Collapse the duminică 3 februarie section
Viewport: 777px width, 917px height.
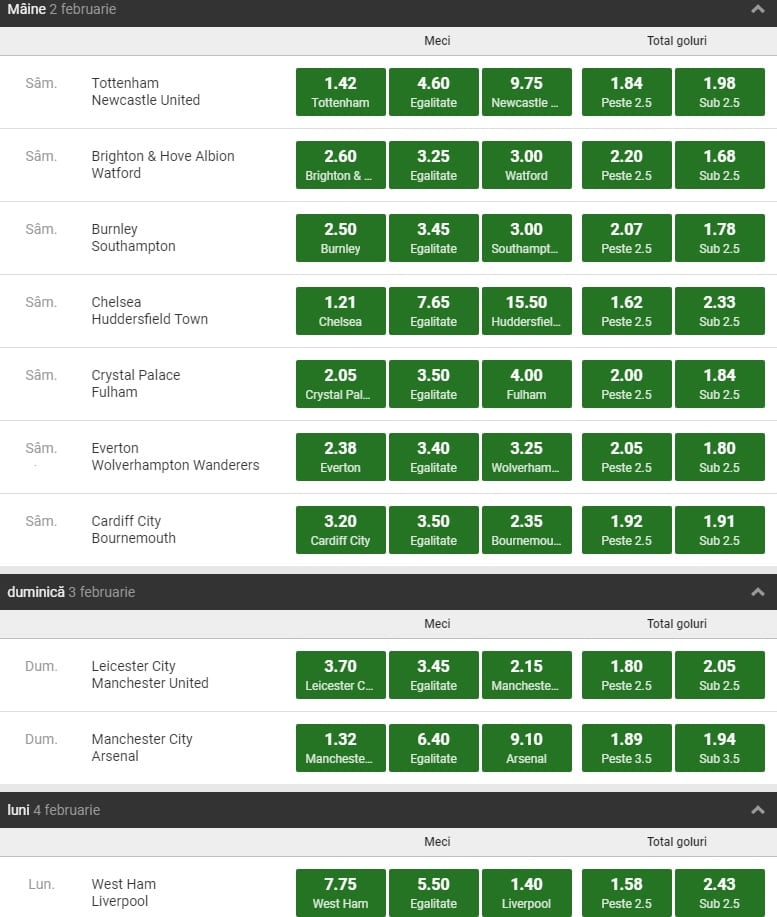(757, 592)
